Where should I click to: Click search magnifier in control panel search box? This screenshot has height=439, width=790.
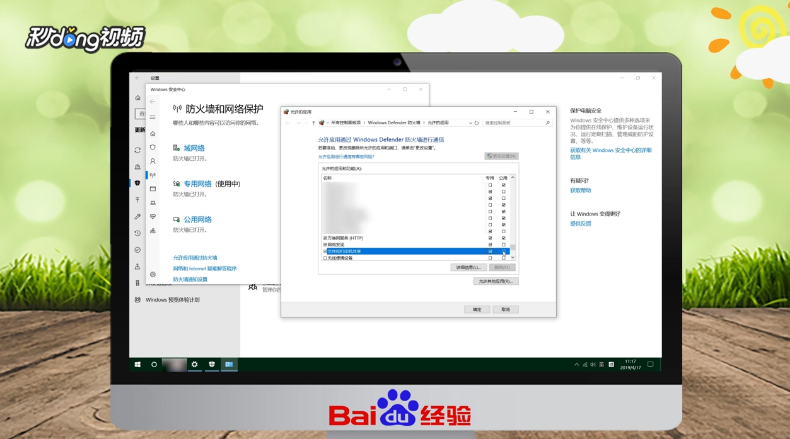coord(548,123)
